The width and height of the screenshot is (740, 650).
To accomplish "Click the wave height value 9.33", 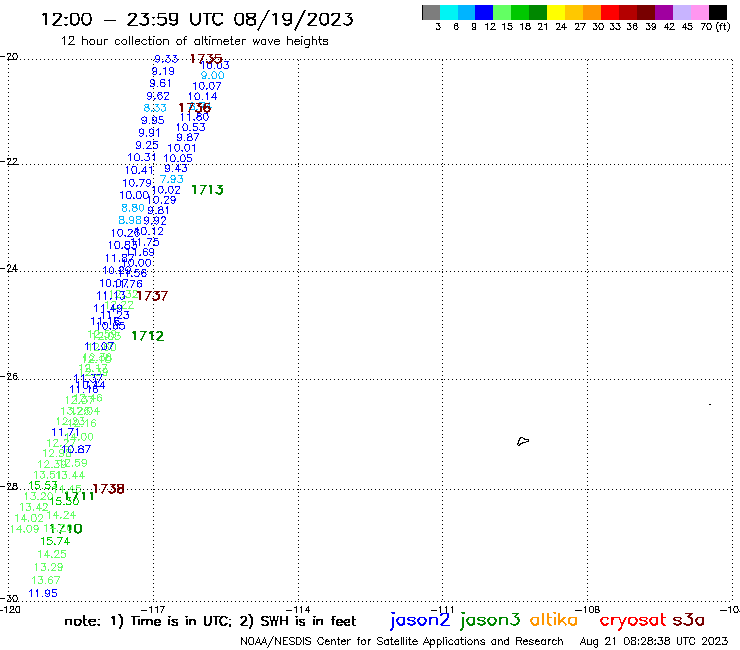I will 166,59.
